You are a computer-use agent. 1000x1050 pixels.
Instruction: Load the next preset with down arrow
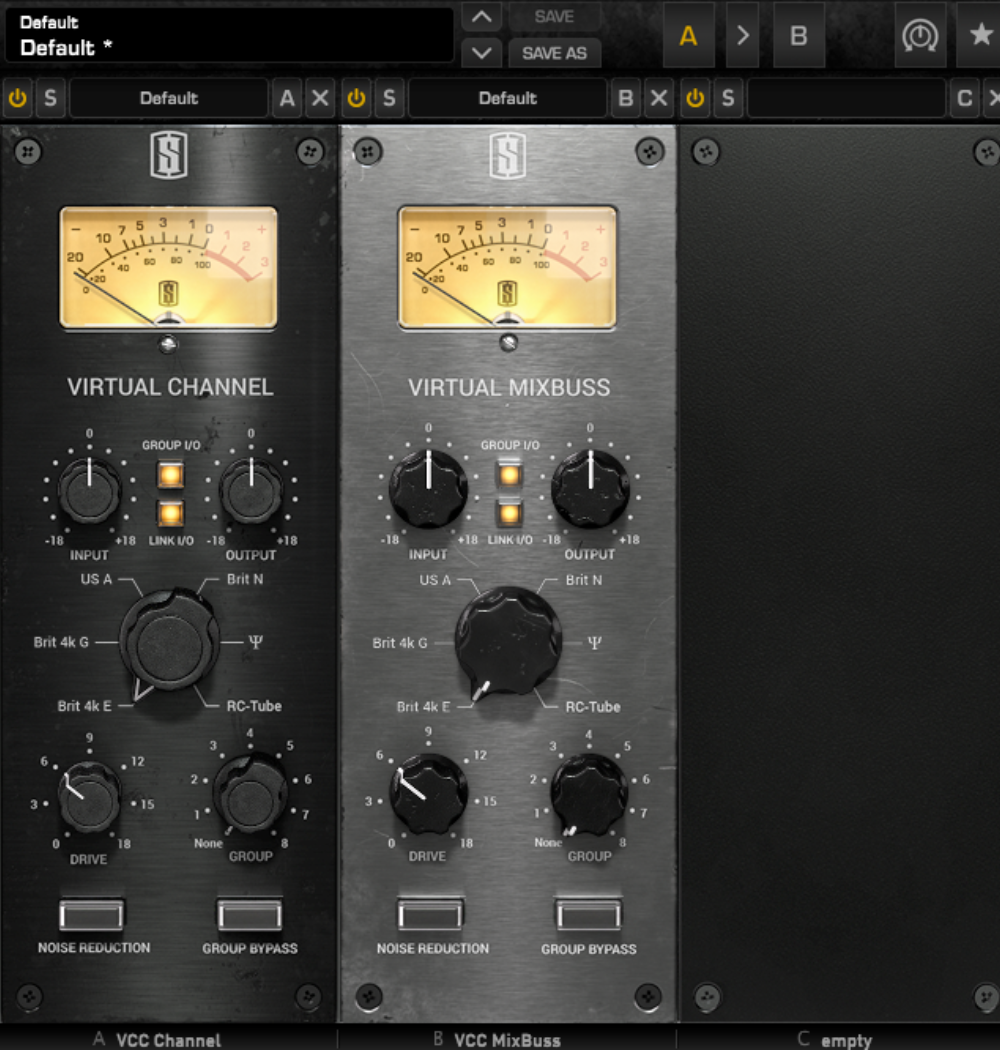click(482, 52)
